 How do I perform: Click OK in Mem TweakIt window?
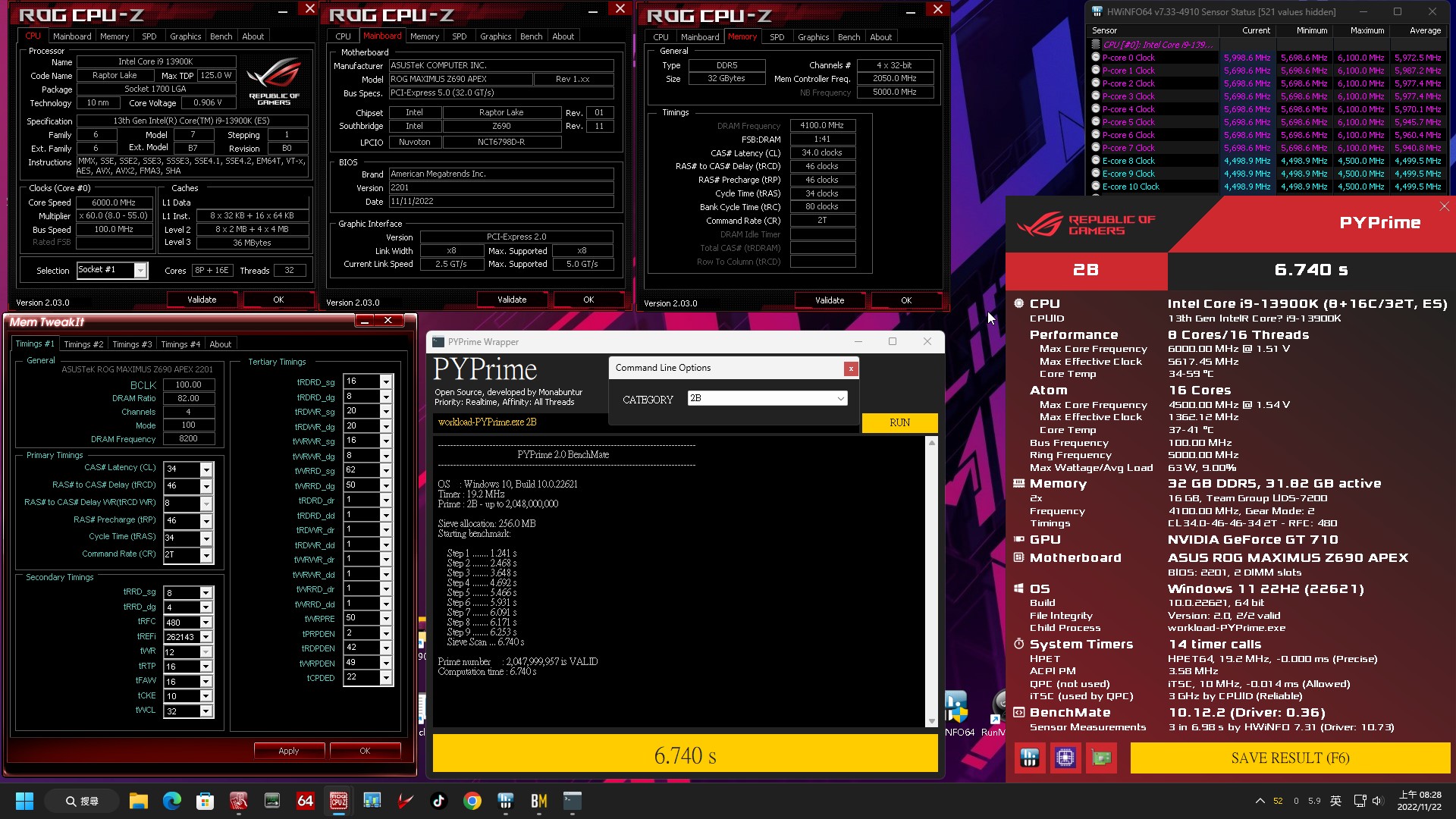pyautogui.click(x=365, y=751)
